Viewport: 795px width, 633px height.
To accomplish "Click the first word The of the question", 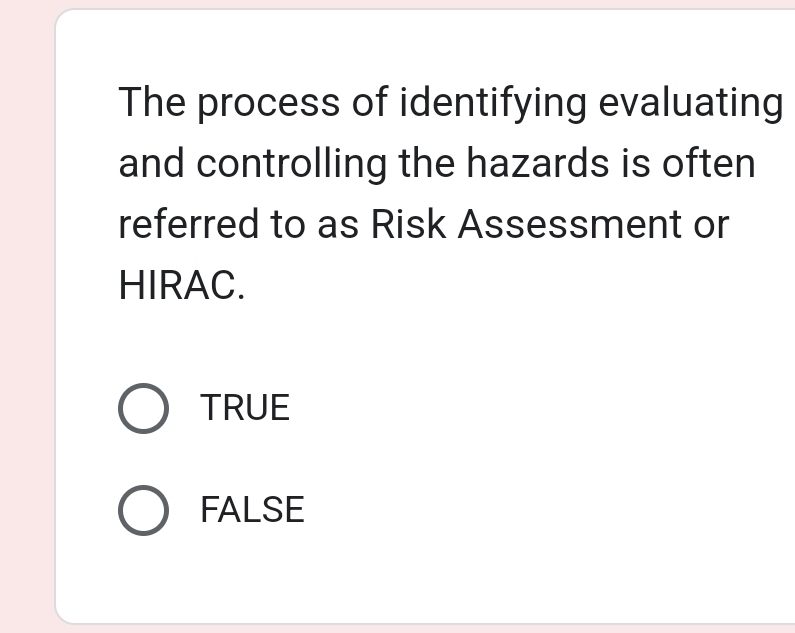I will point(151,103).
